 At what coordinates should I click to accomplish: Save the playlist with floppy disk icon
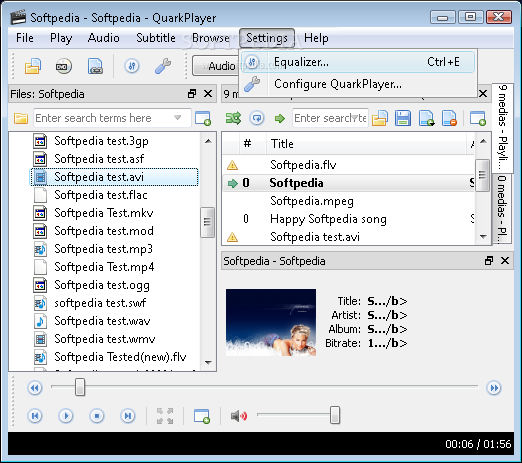tap(403, 118)
